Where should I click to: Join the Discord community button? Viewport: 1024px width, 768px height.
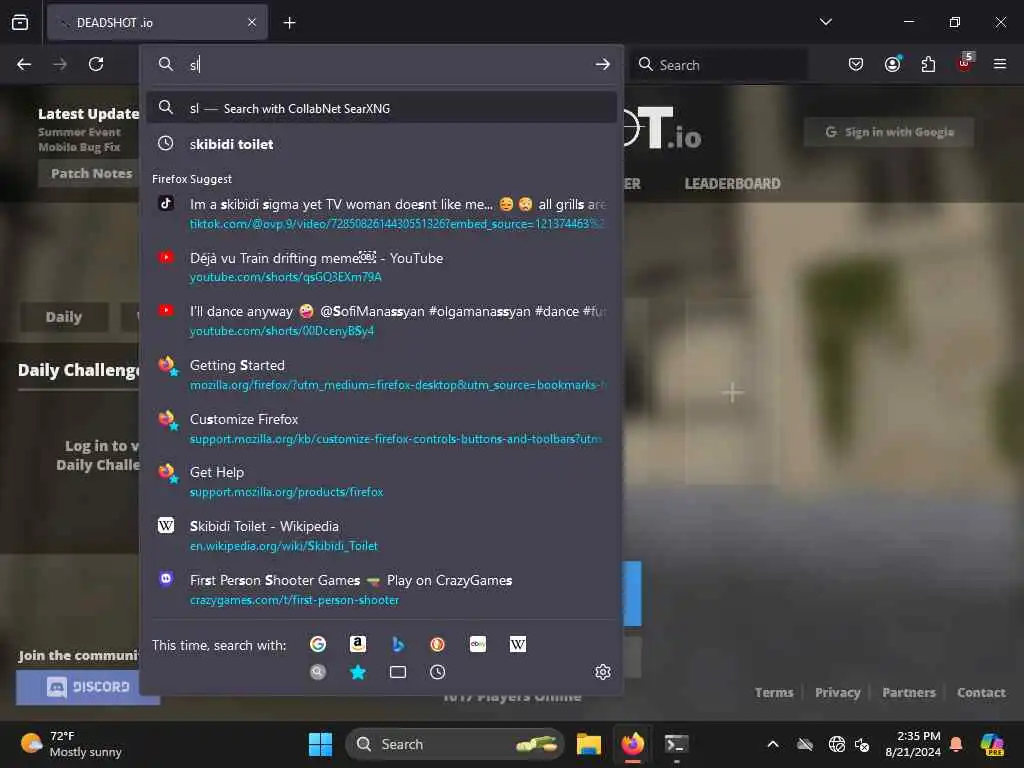[88, 687]
